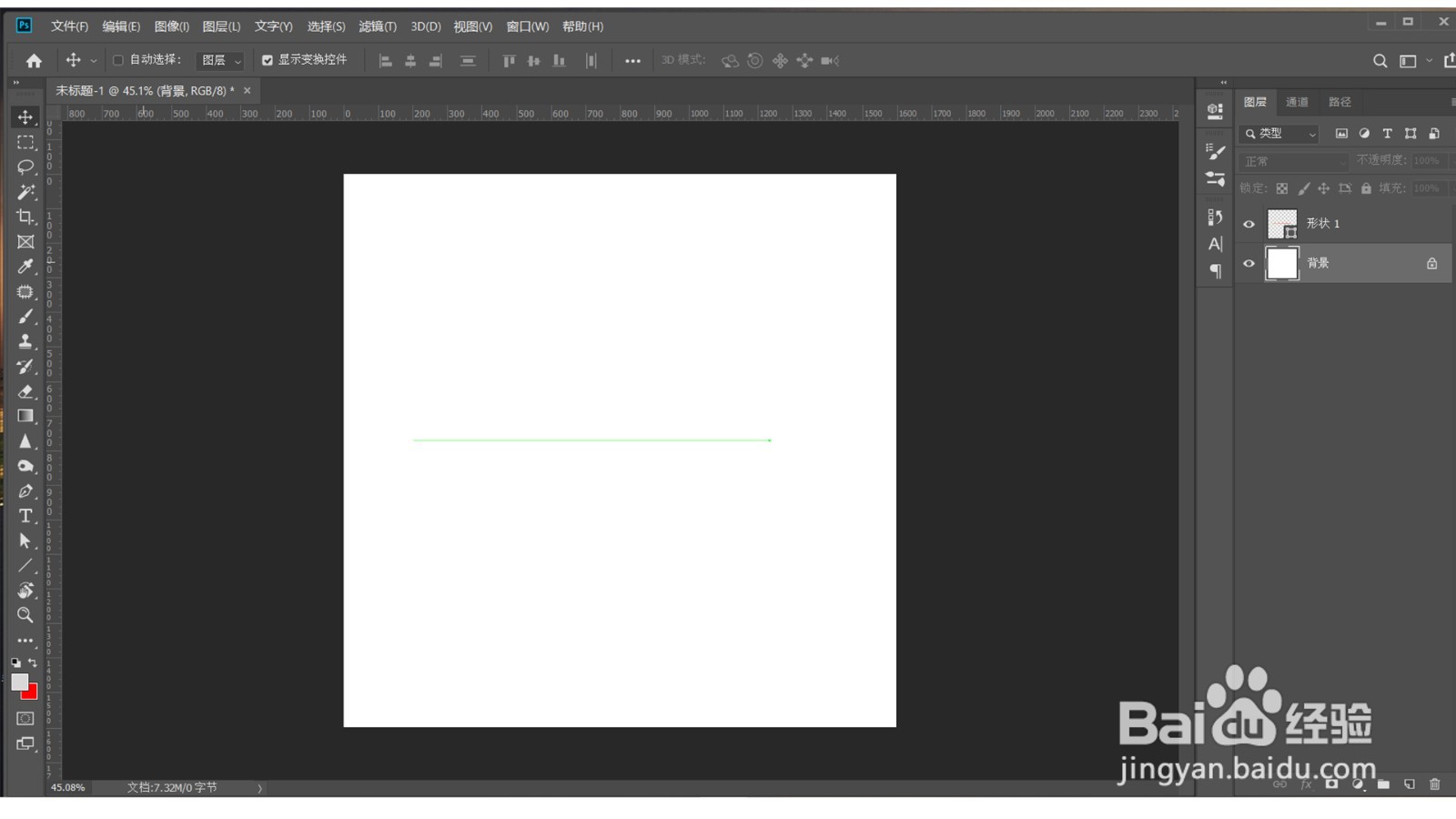Select the Eraser tool
Image resolution: width=1456 pixels, height=819 pixels.
25,391
